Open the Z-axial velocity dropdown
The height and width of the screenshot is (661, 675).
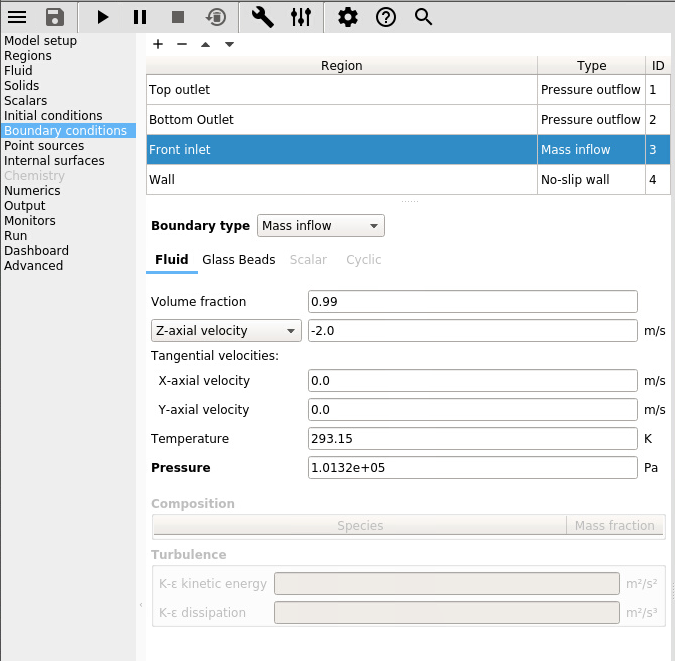225,331
